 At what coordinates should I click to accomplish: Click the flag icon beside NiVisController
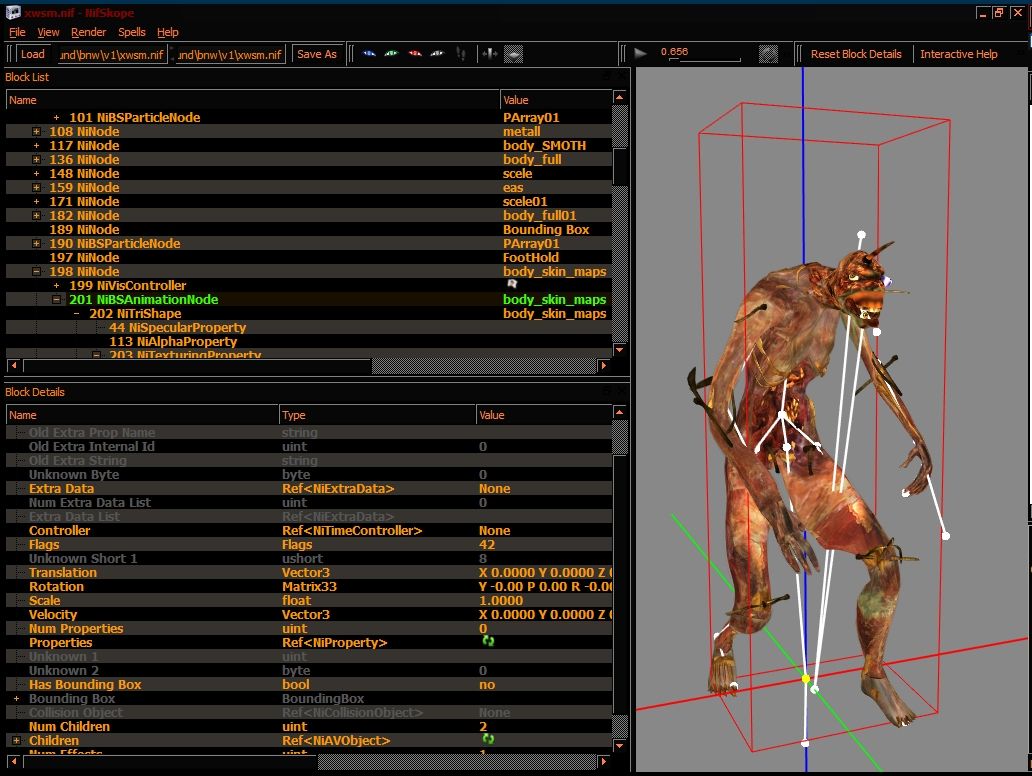click(512, 284)
